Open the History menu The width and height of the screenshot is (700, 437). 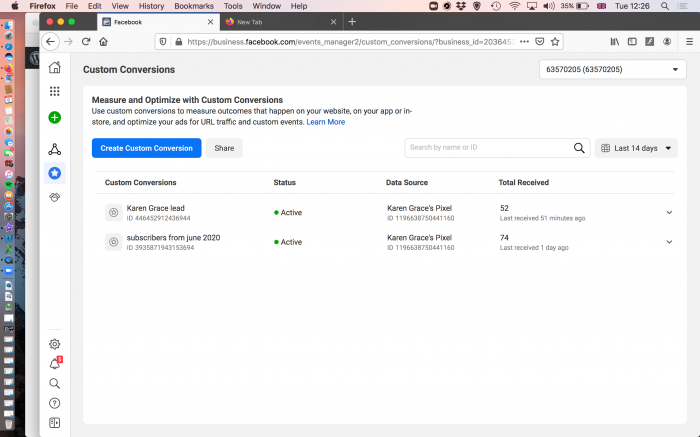coord(151,6)
